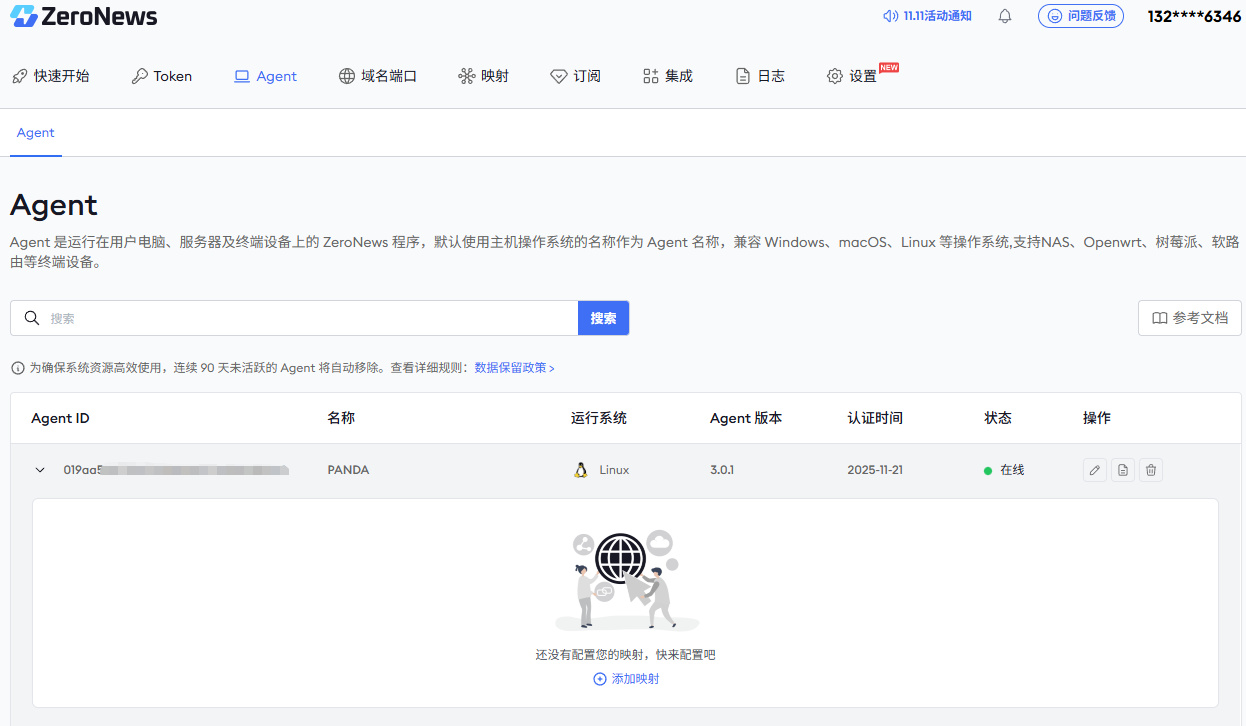Screen dimensions: 1246x726
Task: Select the Agent navigation item
Action: click(266, 76)
